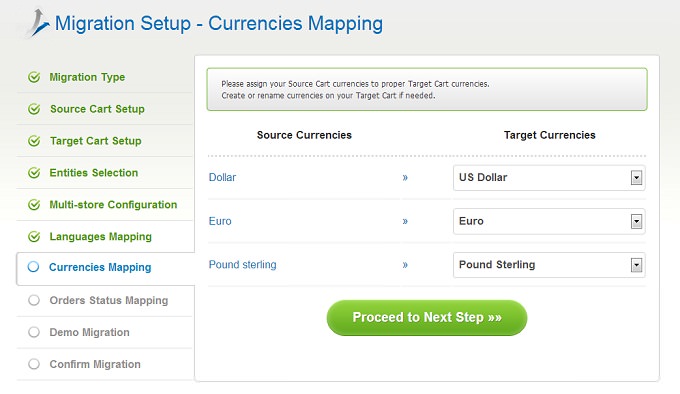Click the green checkmark next to Migration Type
Image resolution: width=680 pixels, height=394 pixels.
tap(34, 77)
